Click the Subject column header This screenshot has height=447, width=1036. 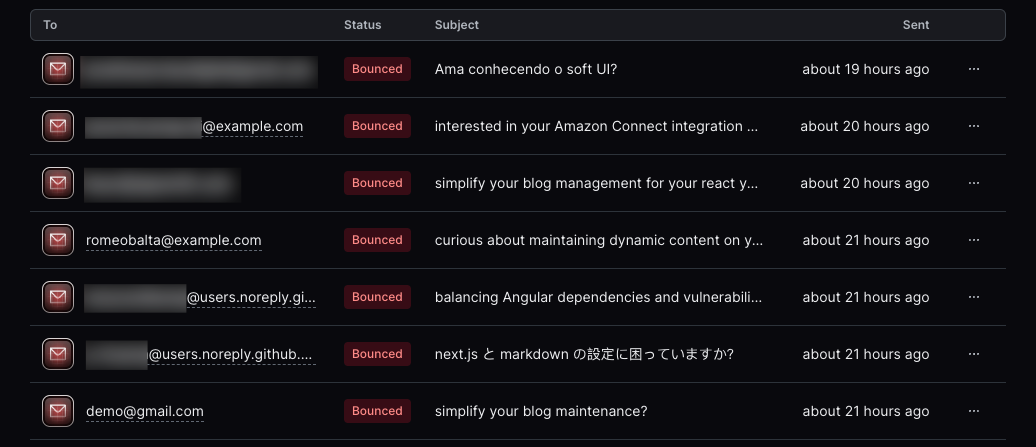click(x=456, y=25)
